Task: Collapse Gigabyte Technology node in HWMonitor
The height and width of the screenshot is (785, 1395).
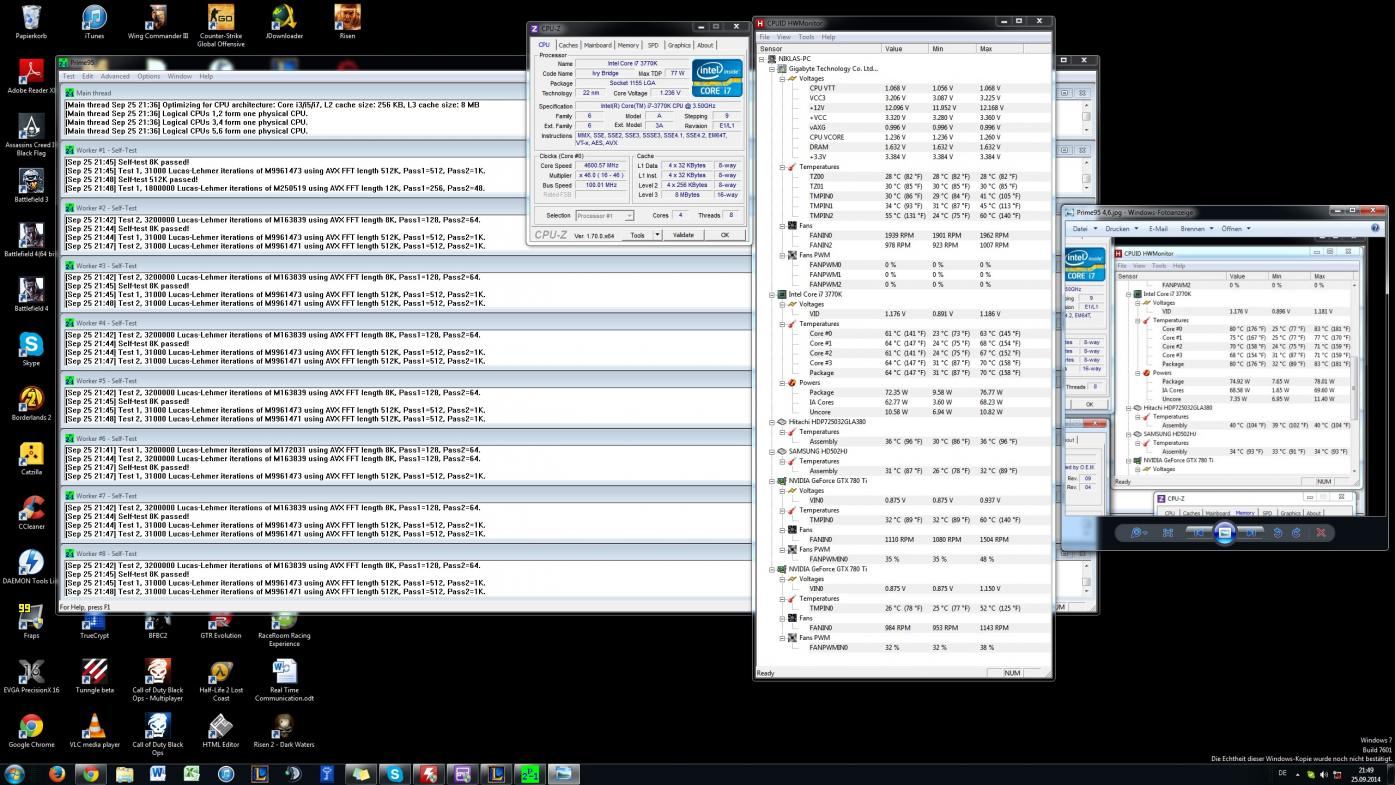Action: point(773,69)
